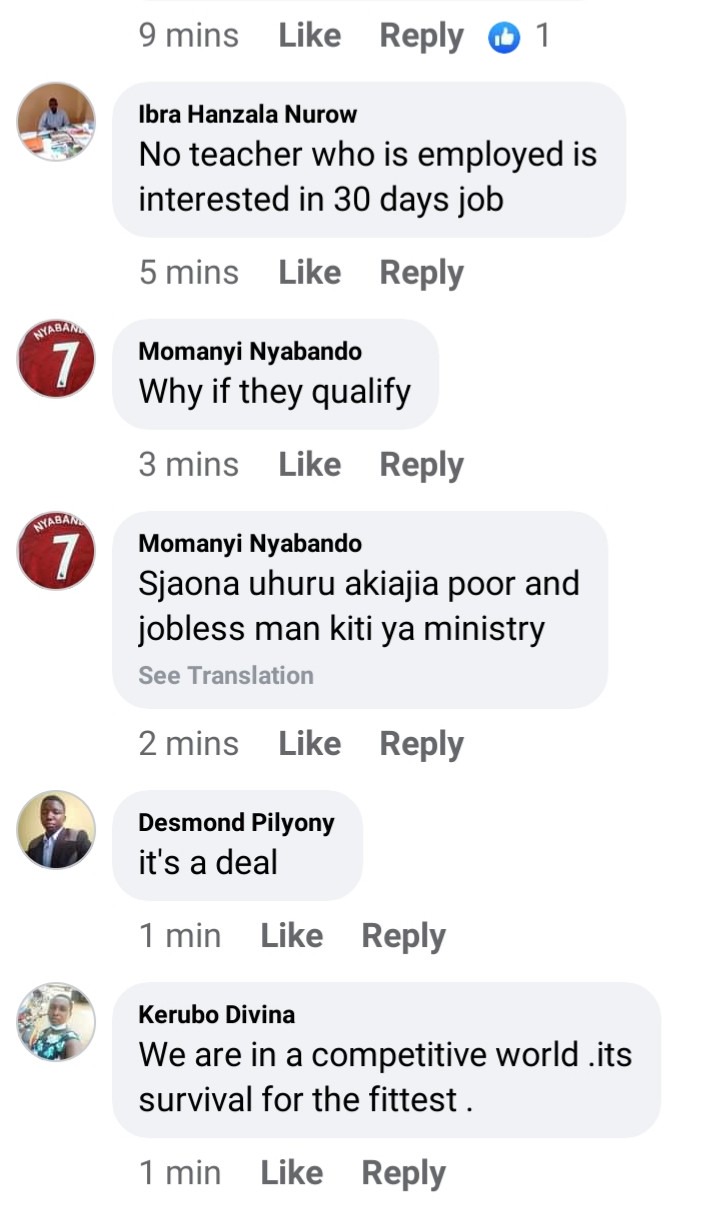Reply to Ibra Hanzala Nurow's comment
The width and height of the screenshot is (713, 1221).
(x=421, y=274)
